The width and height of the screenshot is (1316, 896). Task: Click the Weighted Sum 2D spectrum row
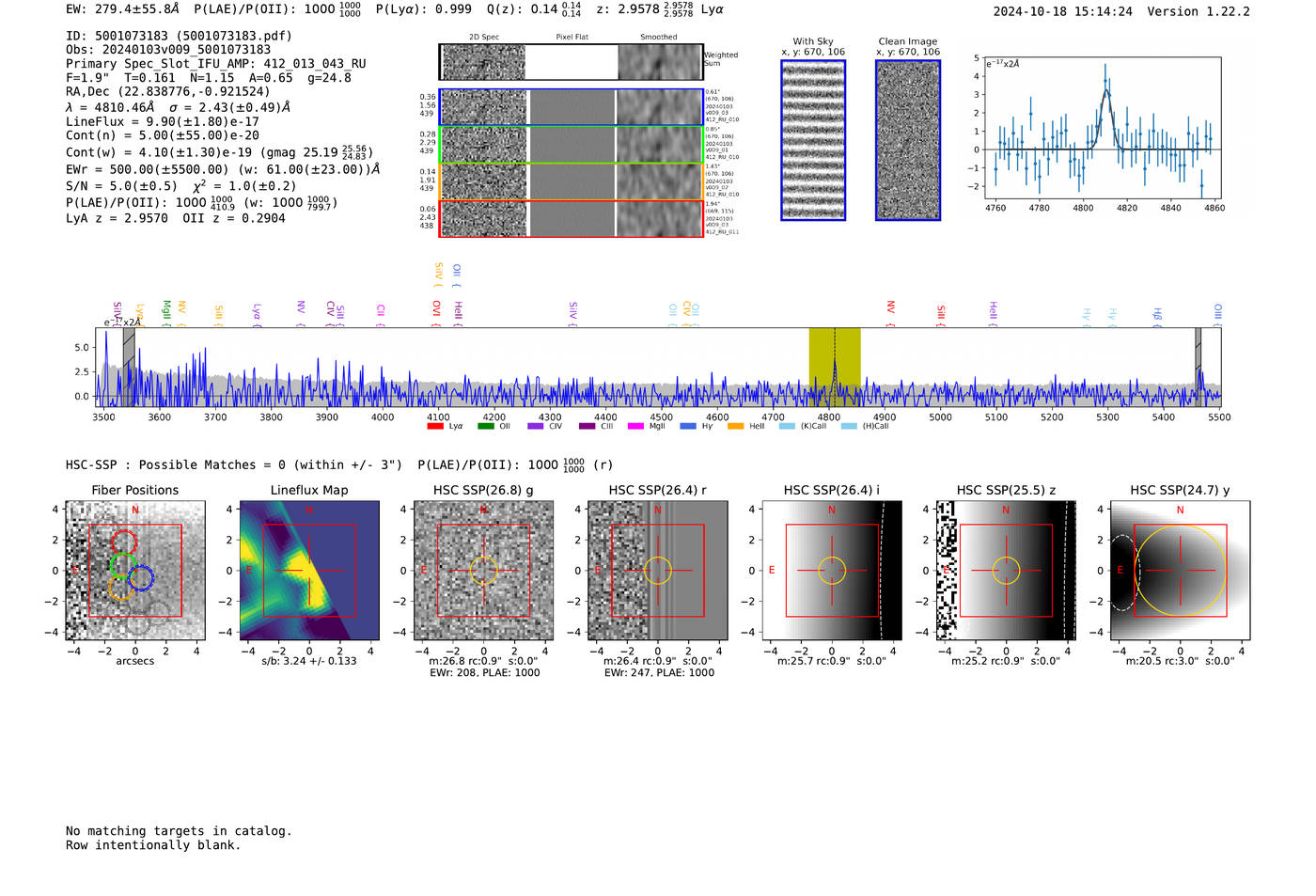[x=571, y=62]
